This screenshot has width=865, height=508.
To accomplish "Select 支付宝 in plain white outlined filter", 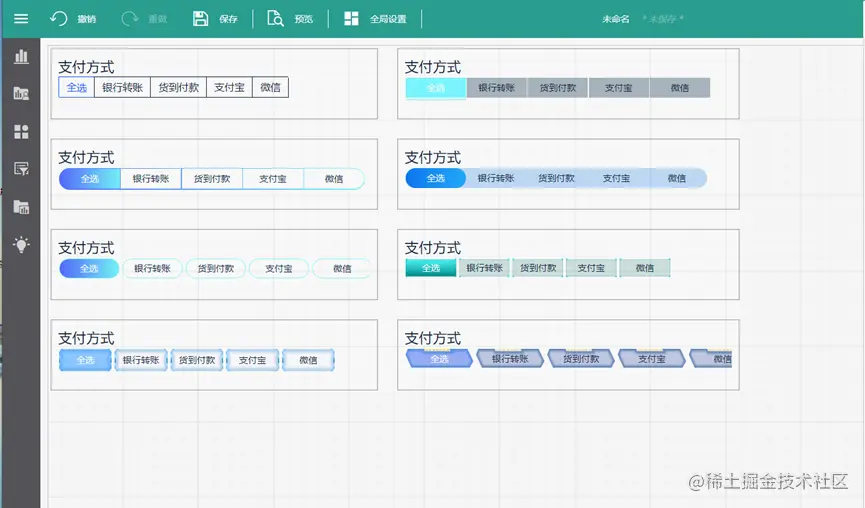I will (229, 87).
